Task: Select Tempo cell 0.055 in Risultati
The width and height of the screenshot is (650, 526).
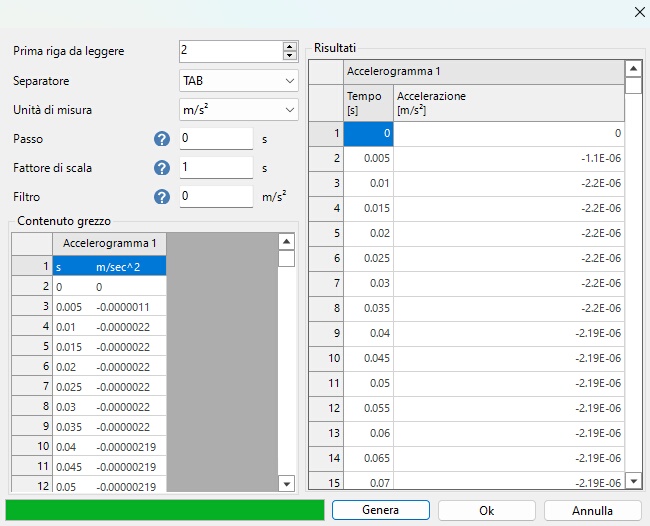Action: pos(368,408)
